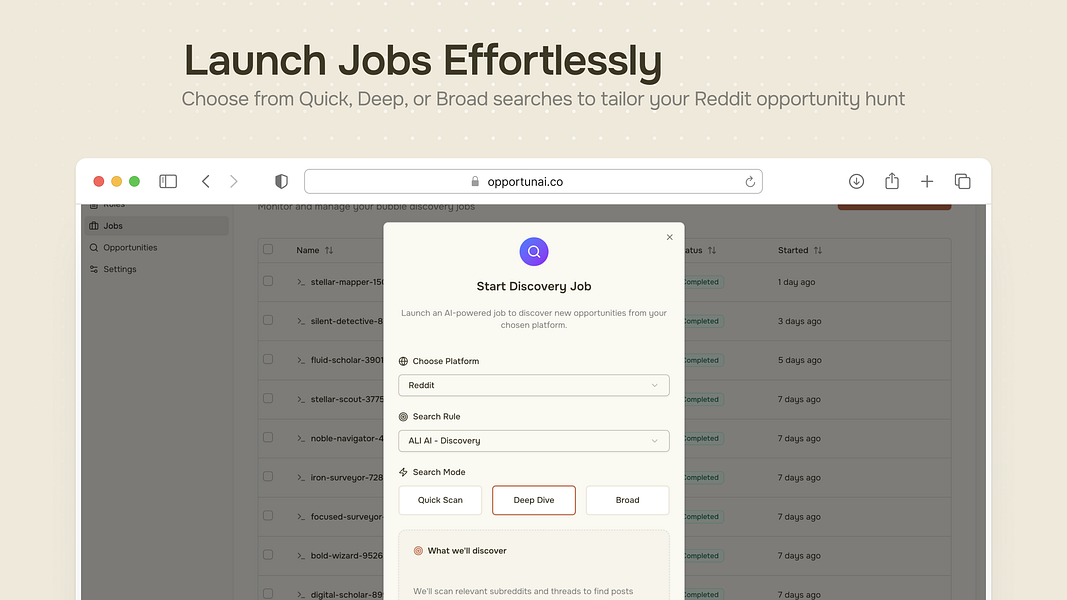Toggle the select-all checkbox in the table header
Screen dimensions: 1067x600
[268, 249]
